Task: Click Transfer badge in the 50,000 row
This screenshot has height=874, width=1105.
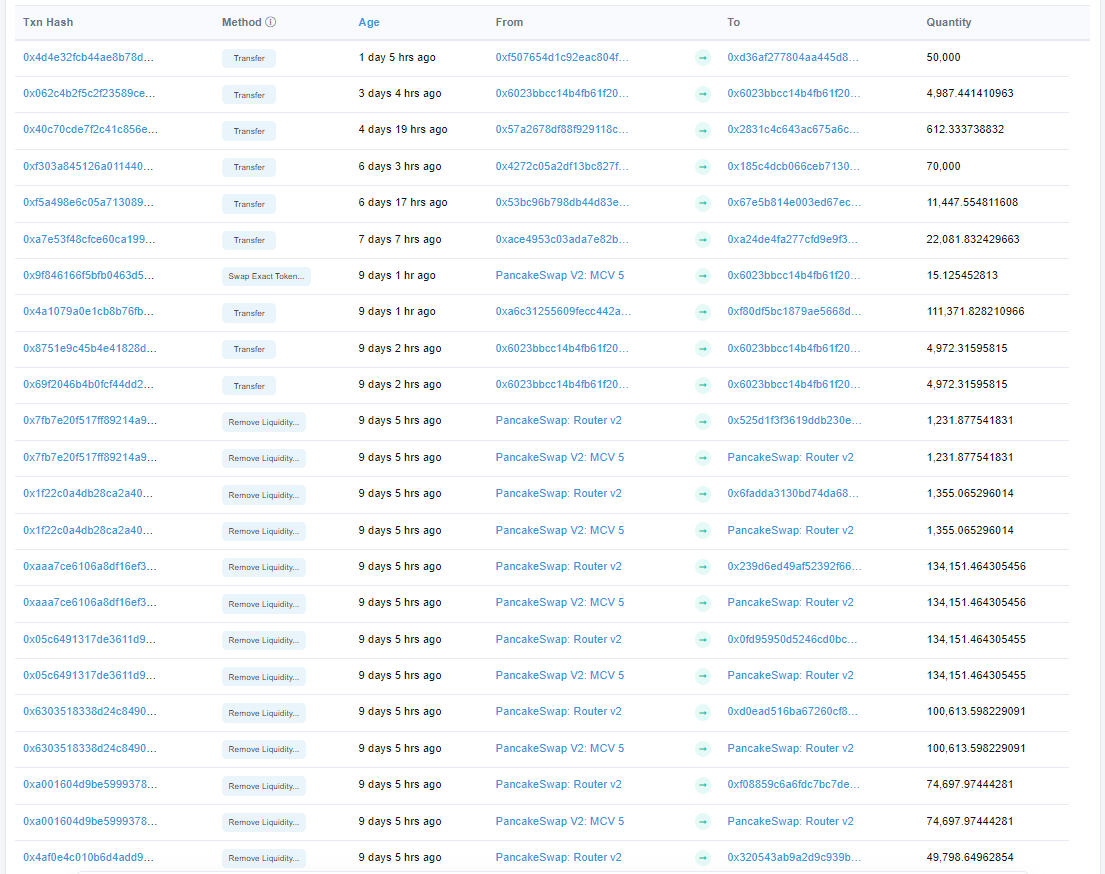Action: coord(249,58)
